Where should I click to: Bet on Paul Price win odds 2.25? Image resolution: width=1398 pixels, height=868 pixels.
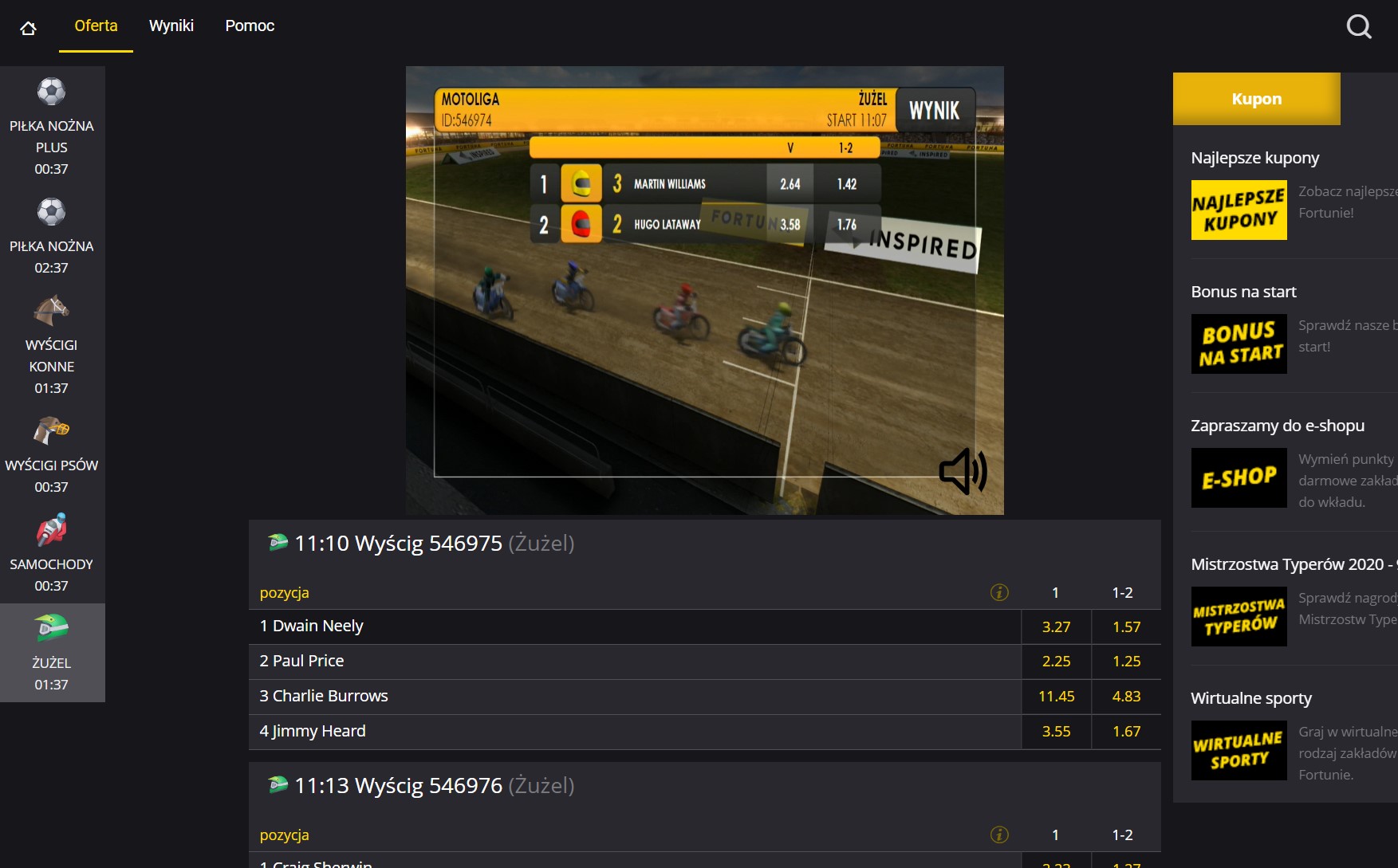click(1056, 662)
